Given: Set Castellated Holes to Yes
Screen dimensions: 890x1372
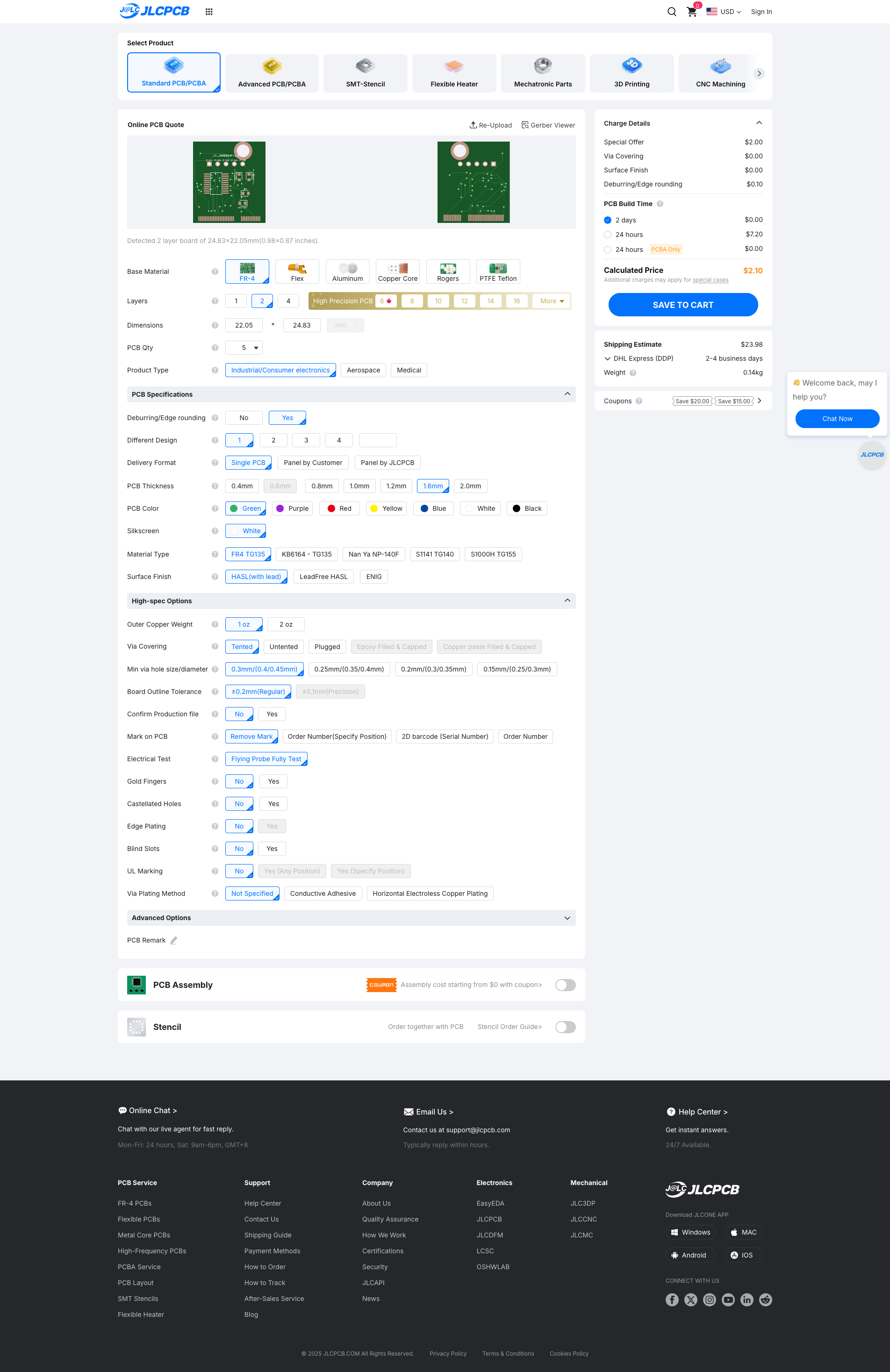Looking at the screenshot, I should point(273,804).
